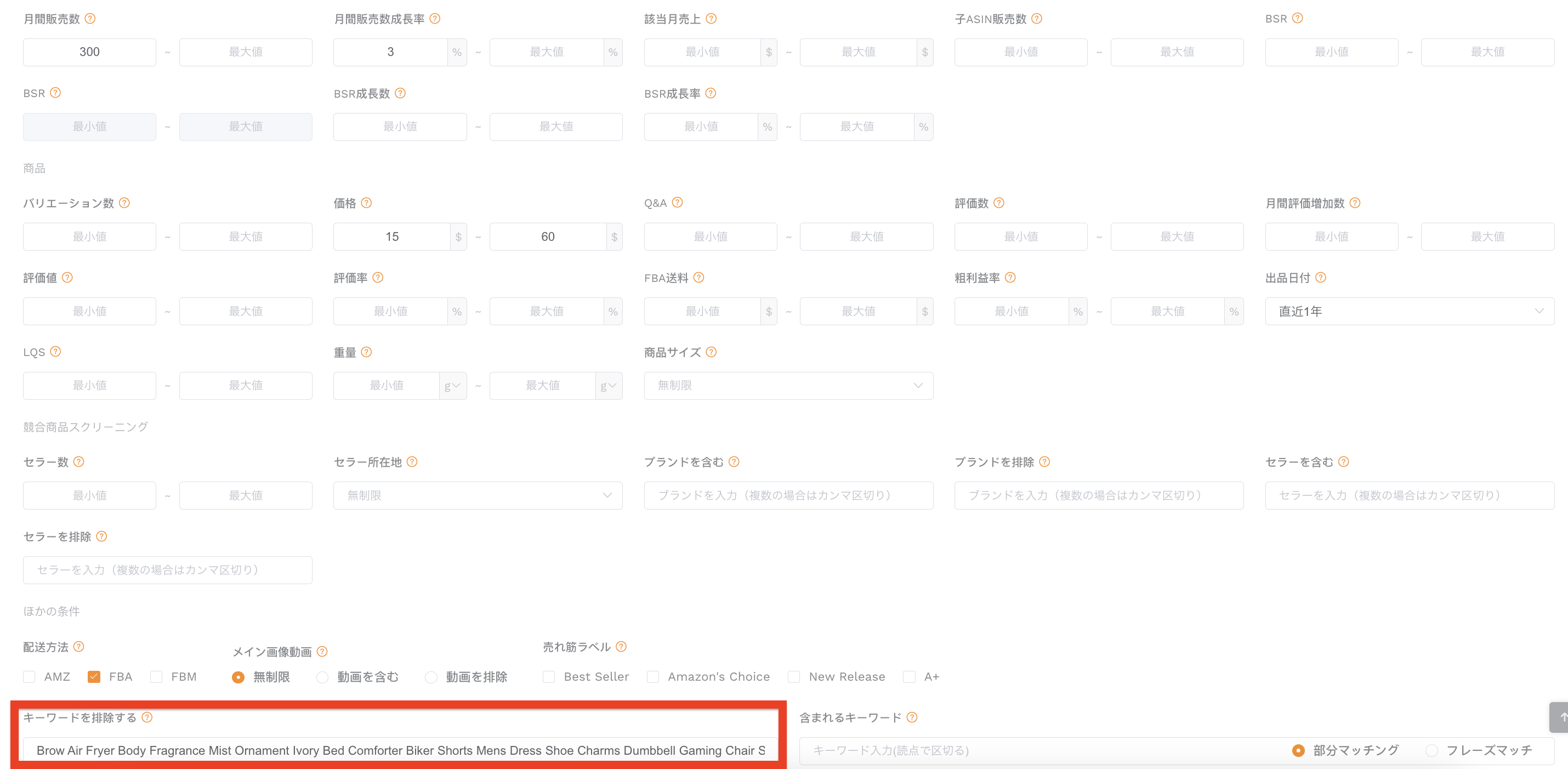
Task: Click help icon next to 月間販売数
Action: [90, 19]
